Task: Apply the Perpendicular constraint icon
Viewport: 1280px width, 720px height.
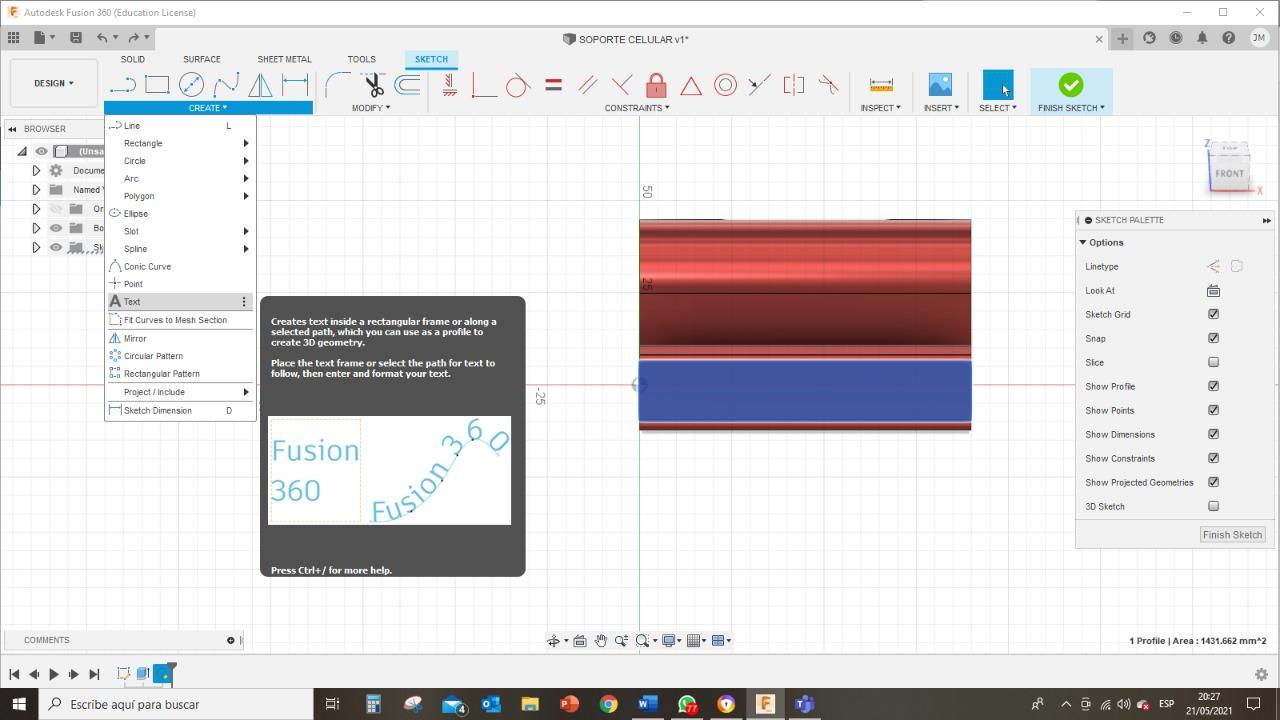Action: [622, 85]
